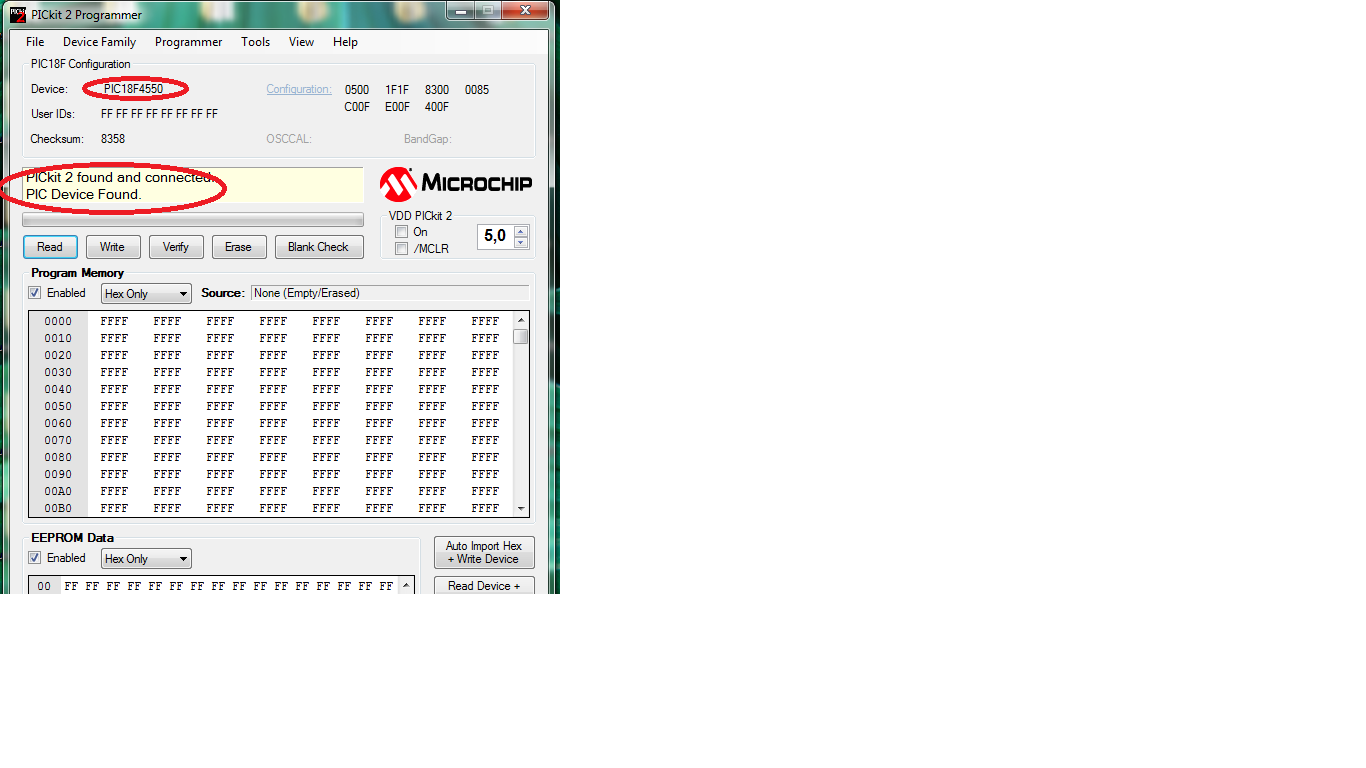Click the Configuration link

(298, 89)
